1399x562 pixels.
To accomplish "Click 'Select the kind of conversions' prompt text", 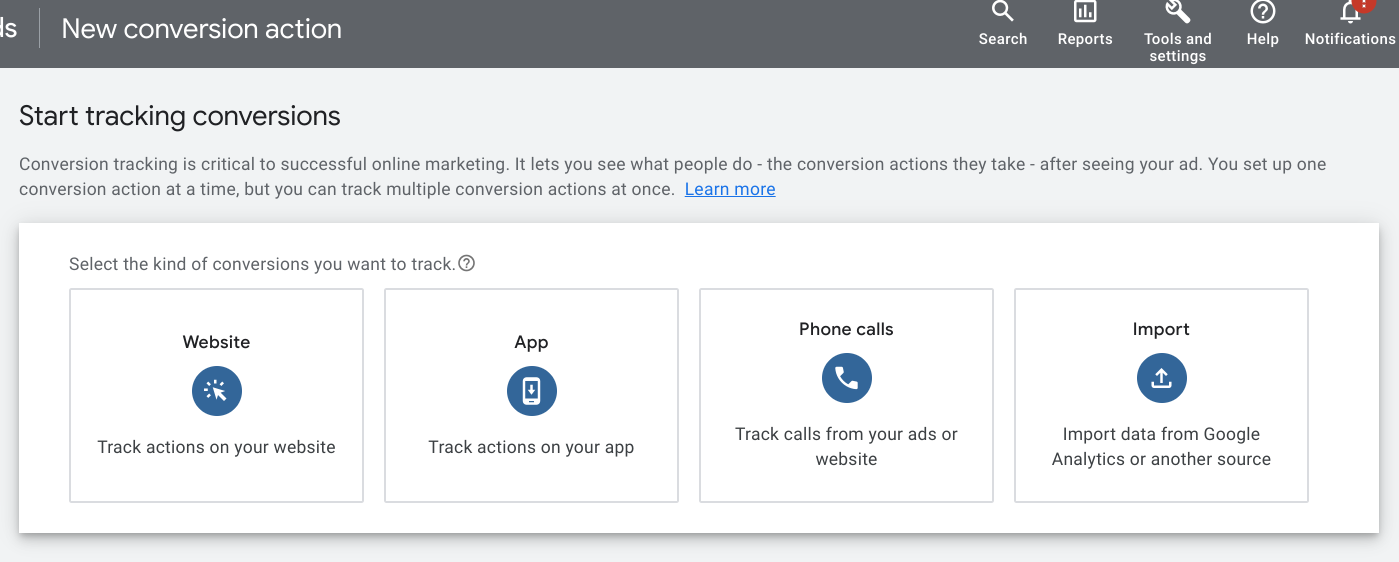I will tap(262, 264).
